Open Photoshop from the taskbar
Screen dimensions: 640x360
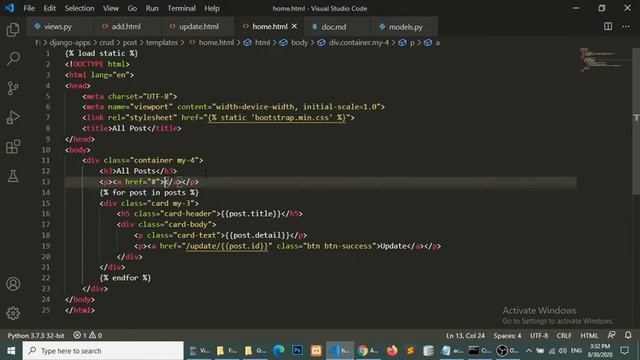click(x=298, y=351)
